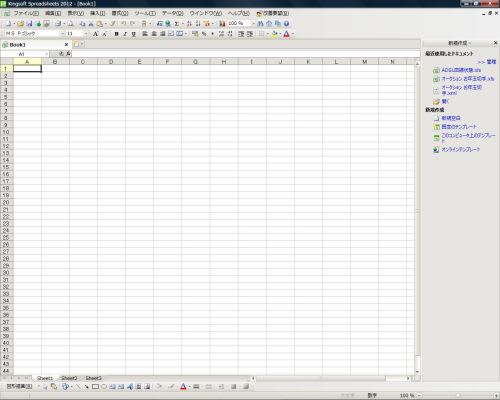Click the Italic formatting icon
The width and height of the screenshot is (500, 400).
[x=125, y=34]
